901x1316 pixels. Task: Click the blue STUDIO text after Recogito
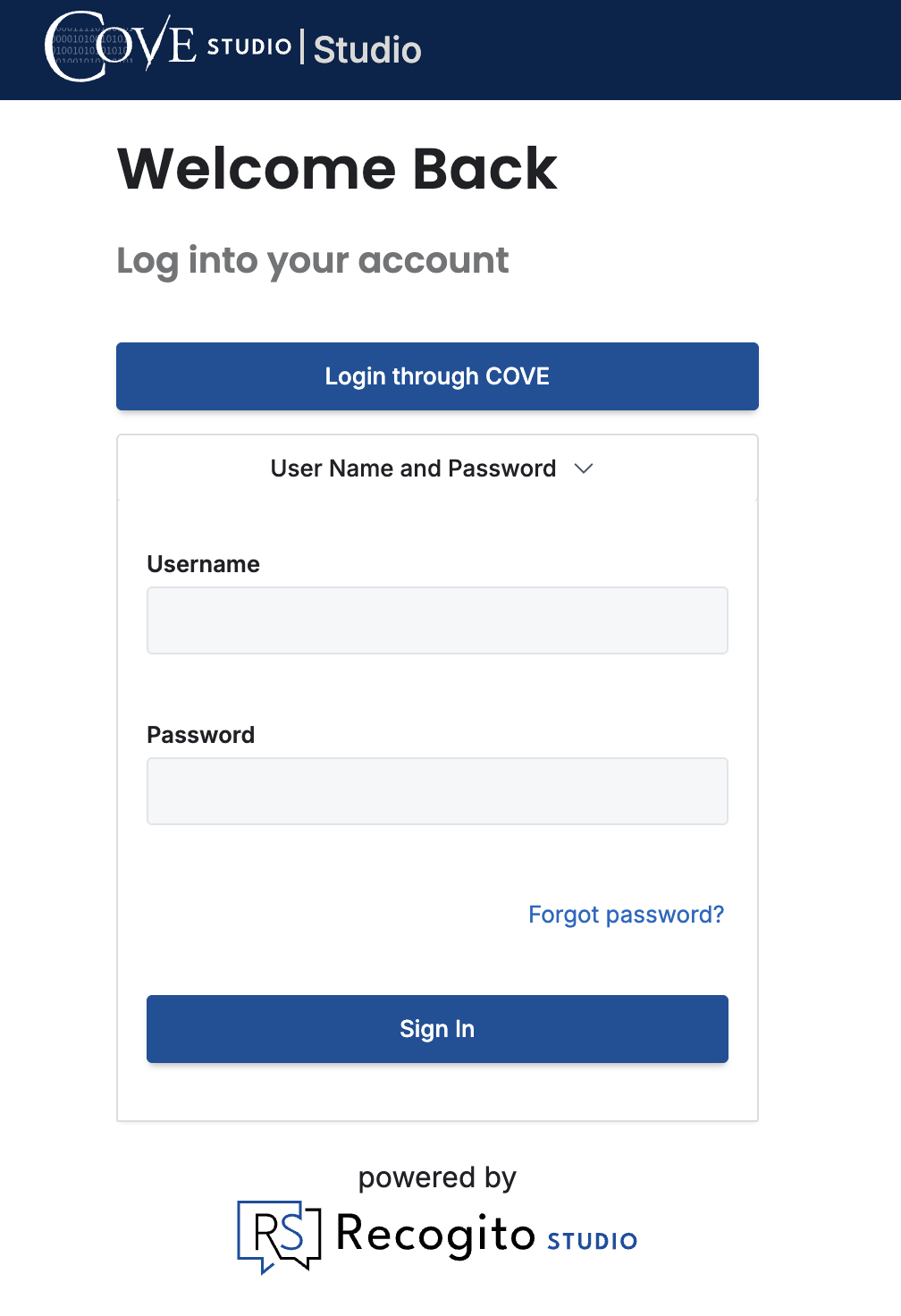tap(592, 1241)
